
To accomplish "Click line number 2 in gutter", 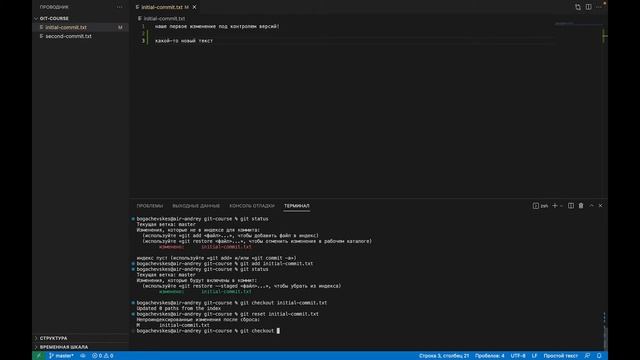I will 143,33.
